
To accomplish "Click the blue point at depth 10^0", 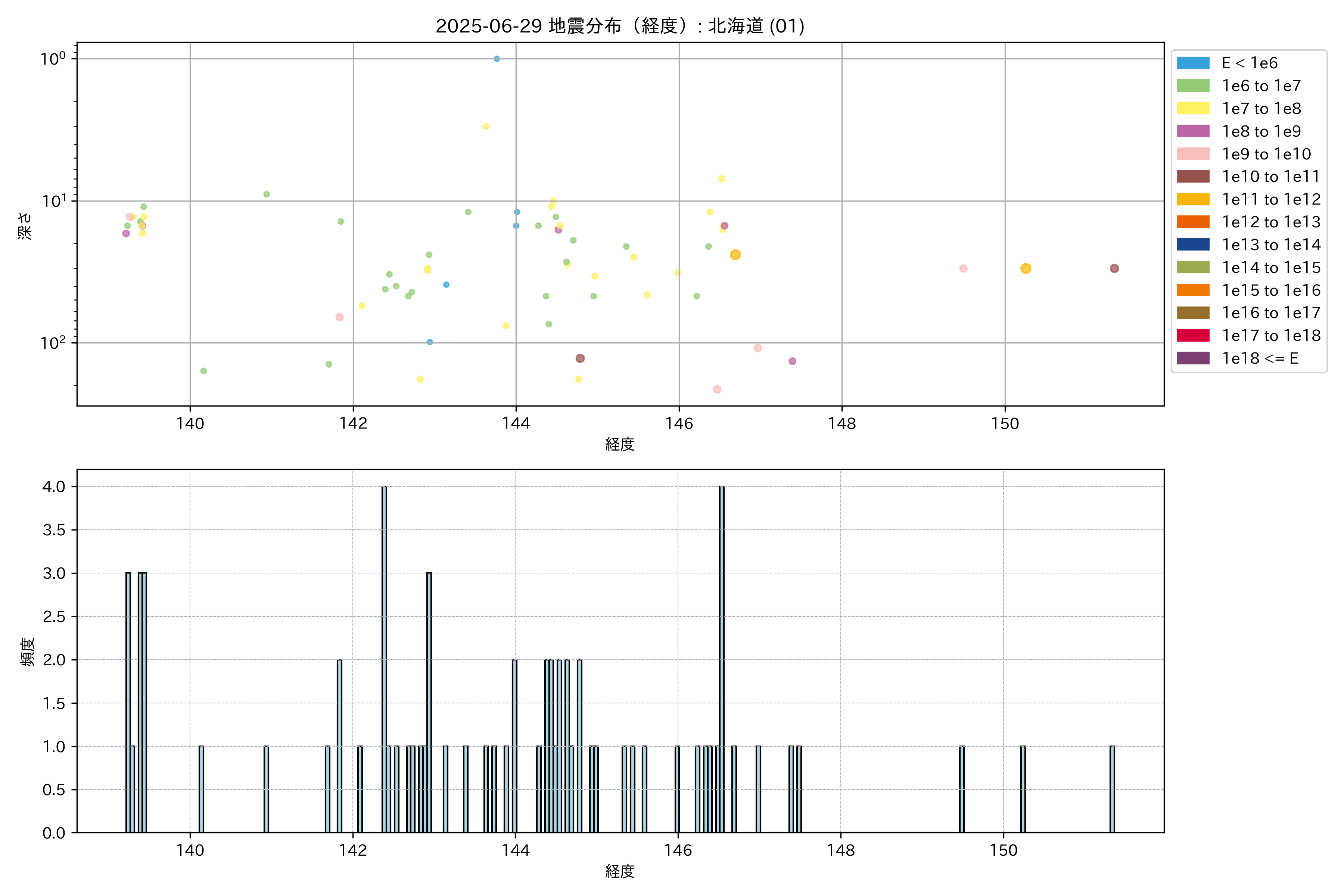I will pos(497,59).
